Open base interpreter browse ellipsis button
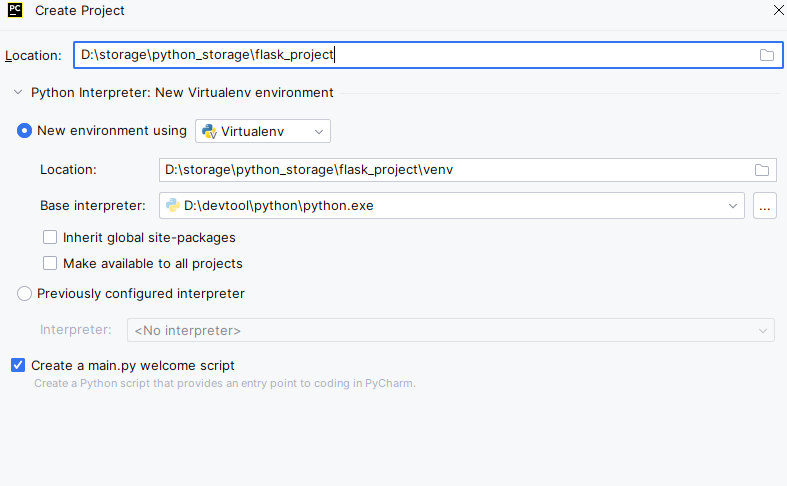Viewport: 787px width, 486px height. (x=764, y=206)
